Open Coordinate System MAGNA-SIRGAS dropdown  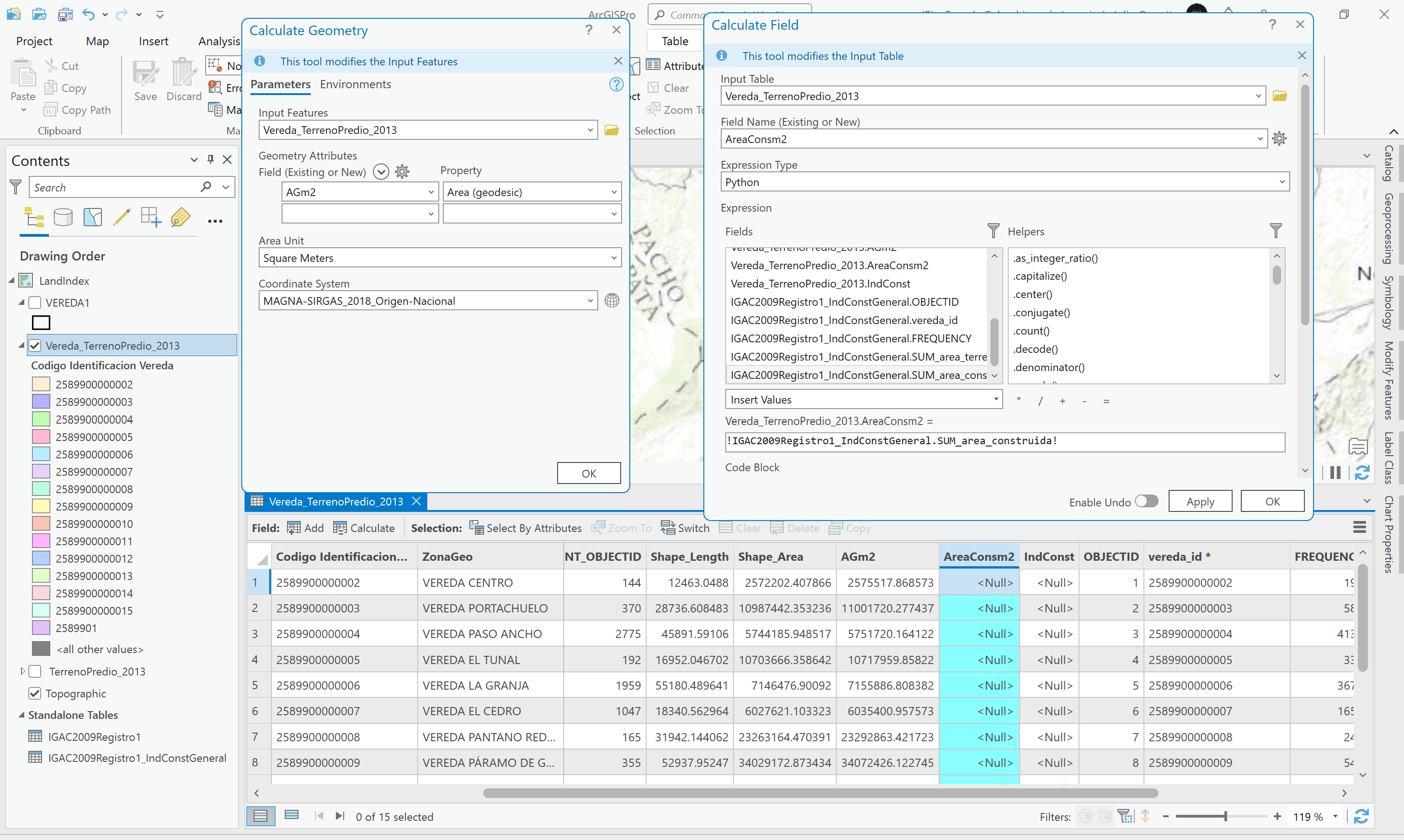pos(590,301)
